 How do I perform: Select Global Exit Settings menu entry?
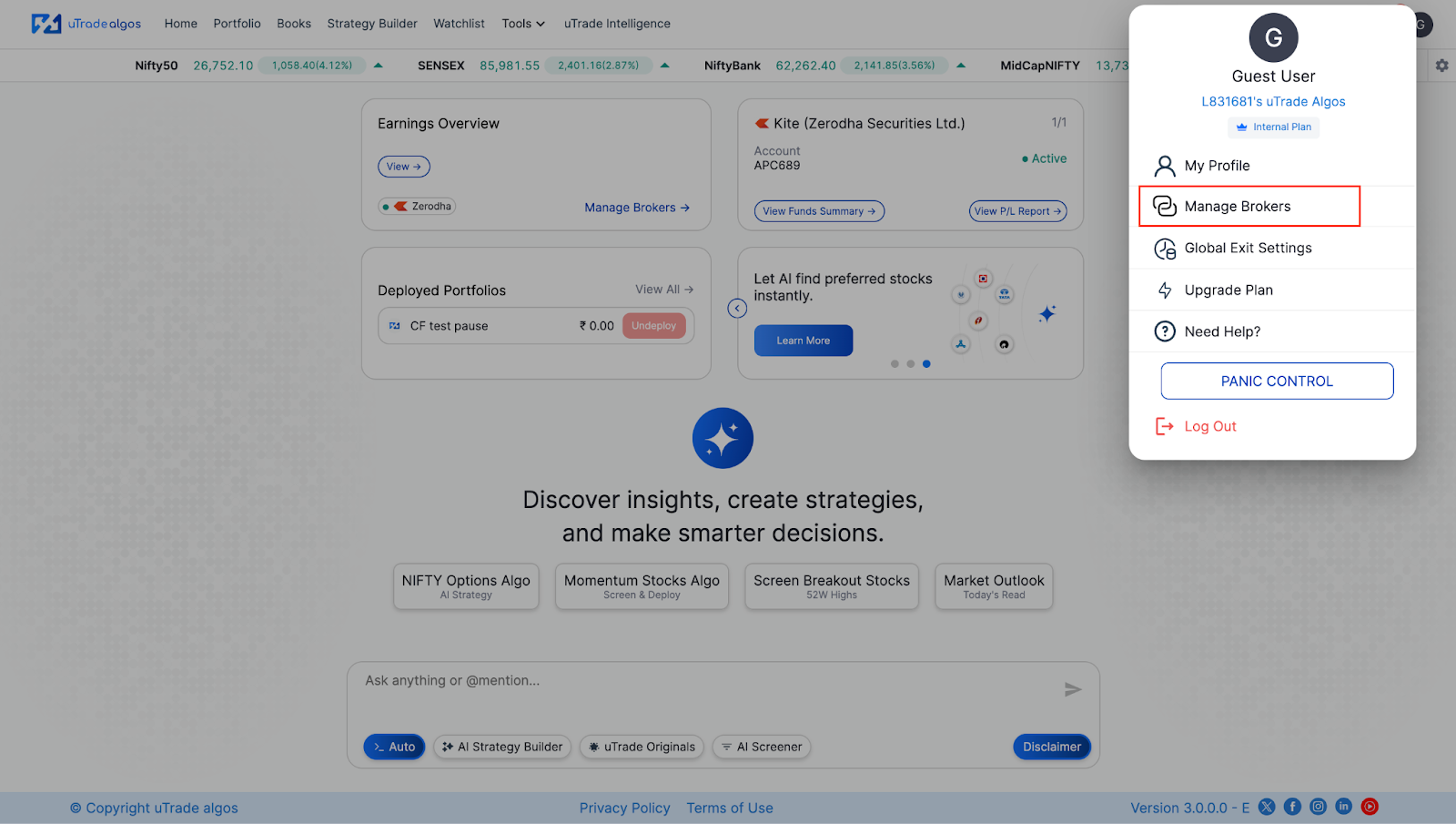[x=1272, y=249]
